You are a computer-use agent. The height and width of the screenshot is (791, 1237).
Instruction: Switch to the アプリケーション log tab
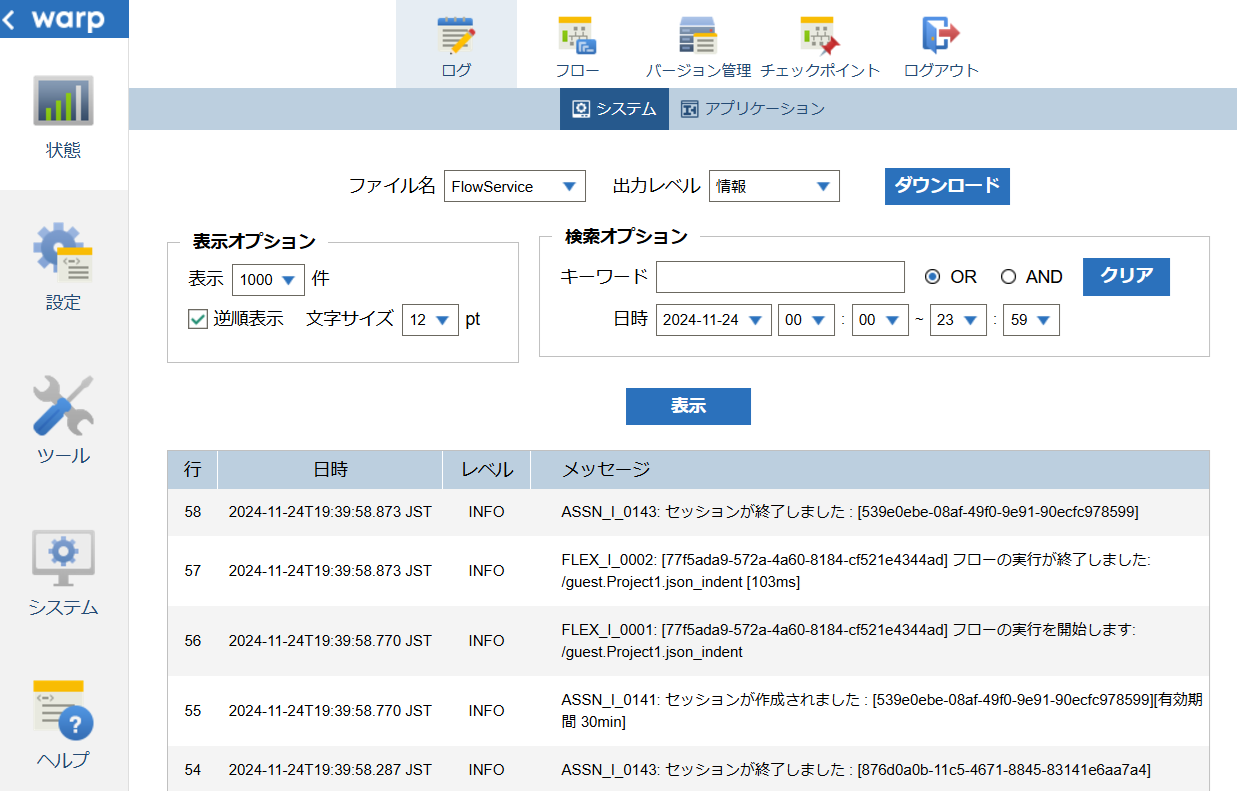click(x=752, y=109)
